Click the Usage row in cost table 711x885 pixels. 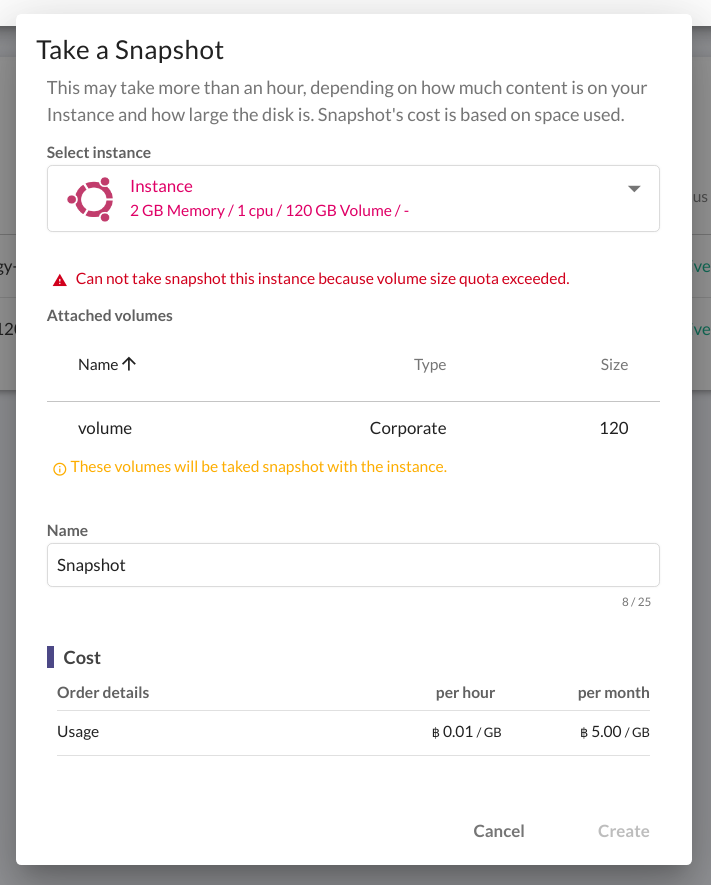click(353, 733)
